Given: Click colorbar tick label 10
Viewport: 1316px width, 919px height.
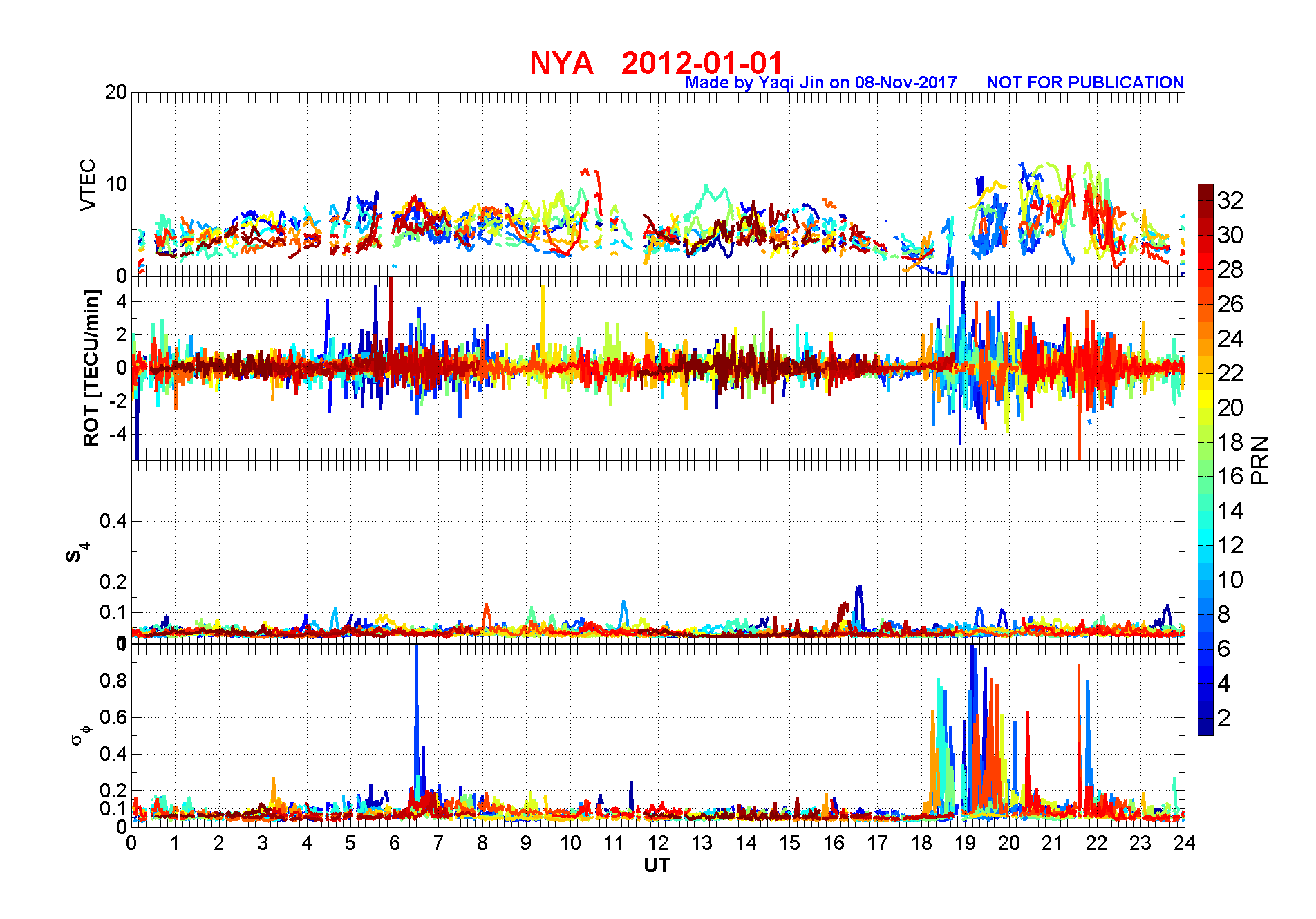Looking at the screenshot, I should pos(1230,580).
